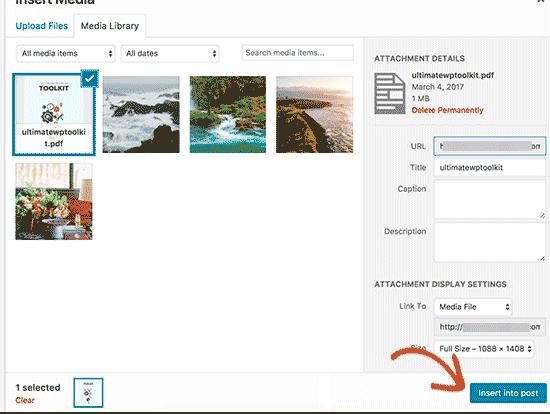Open the Full Size dropdown

(484, 349)
